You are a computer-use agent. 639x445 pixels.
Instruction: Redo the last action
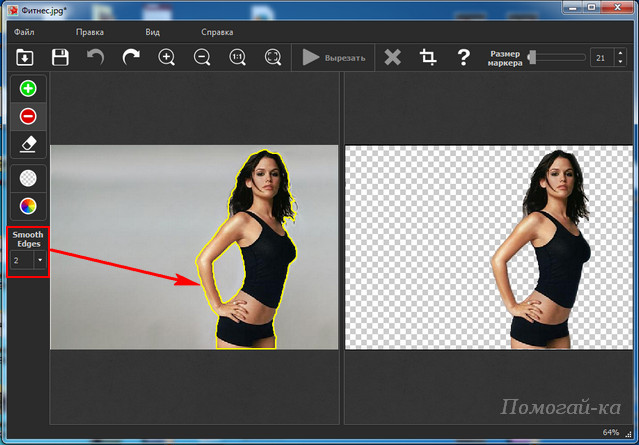pos(131,57)
